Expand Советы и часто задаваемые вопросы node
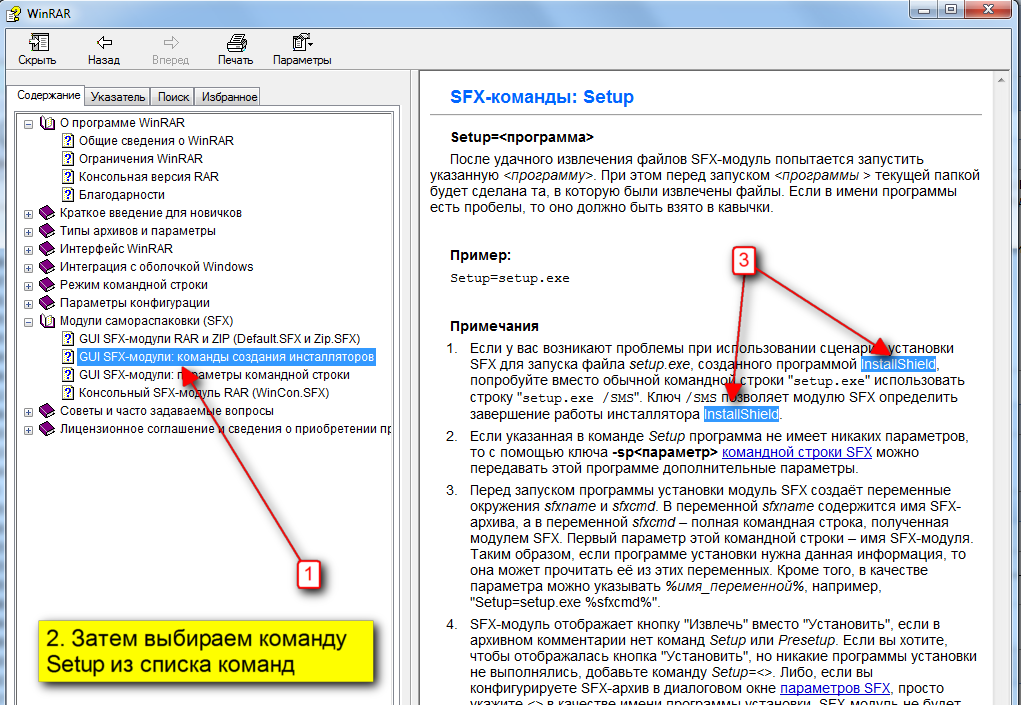The width and height of the screenshot is (1021, 705). pos(29,412)
